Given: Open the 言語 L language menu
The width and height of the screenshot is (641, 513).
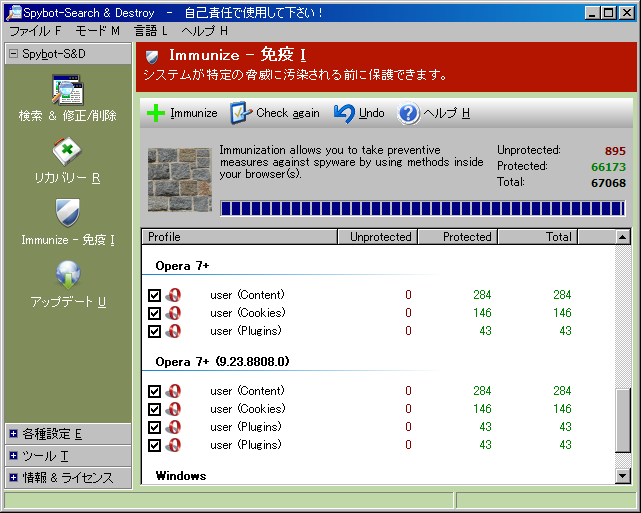Looking at the screenshot, I should 151,31.
